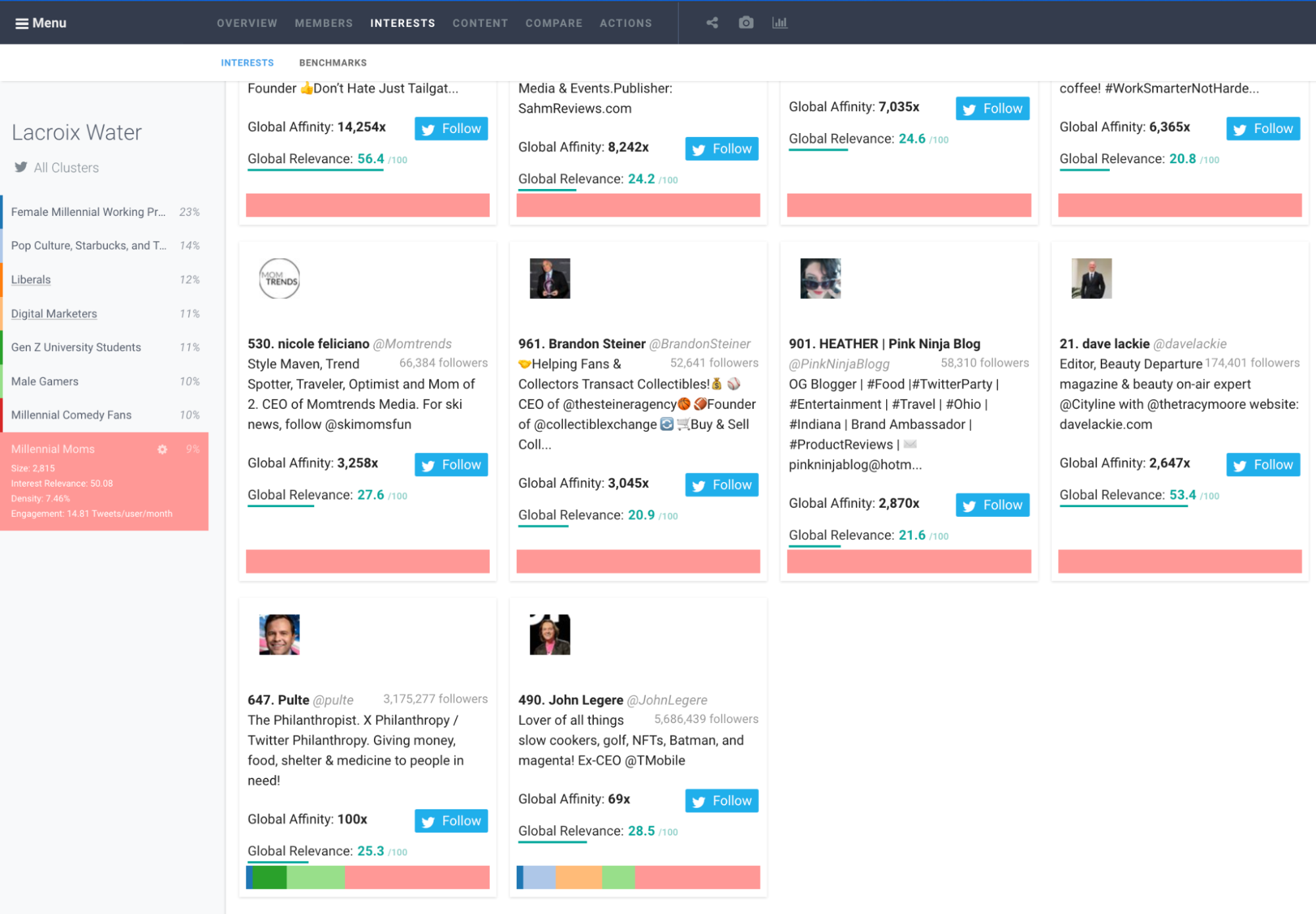Follow account with 14,254x affinity

pyautogui.click(x=452, y=129)
